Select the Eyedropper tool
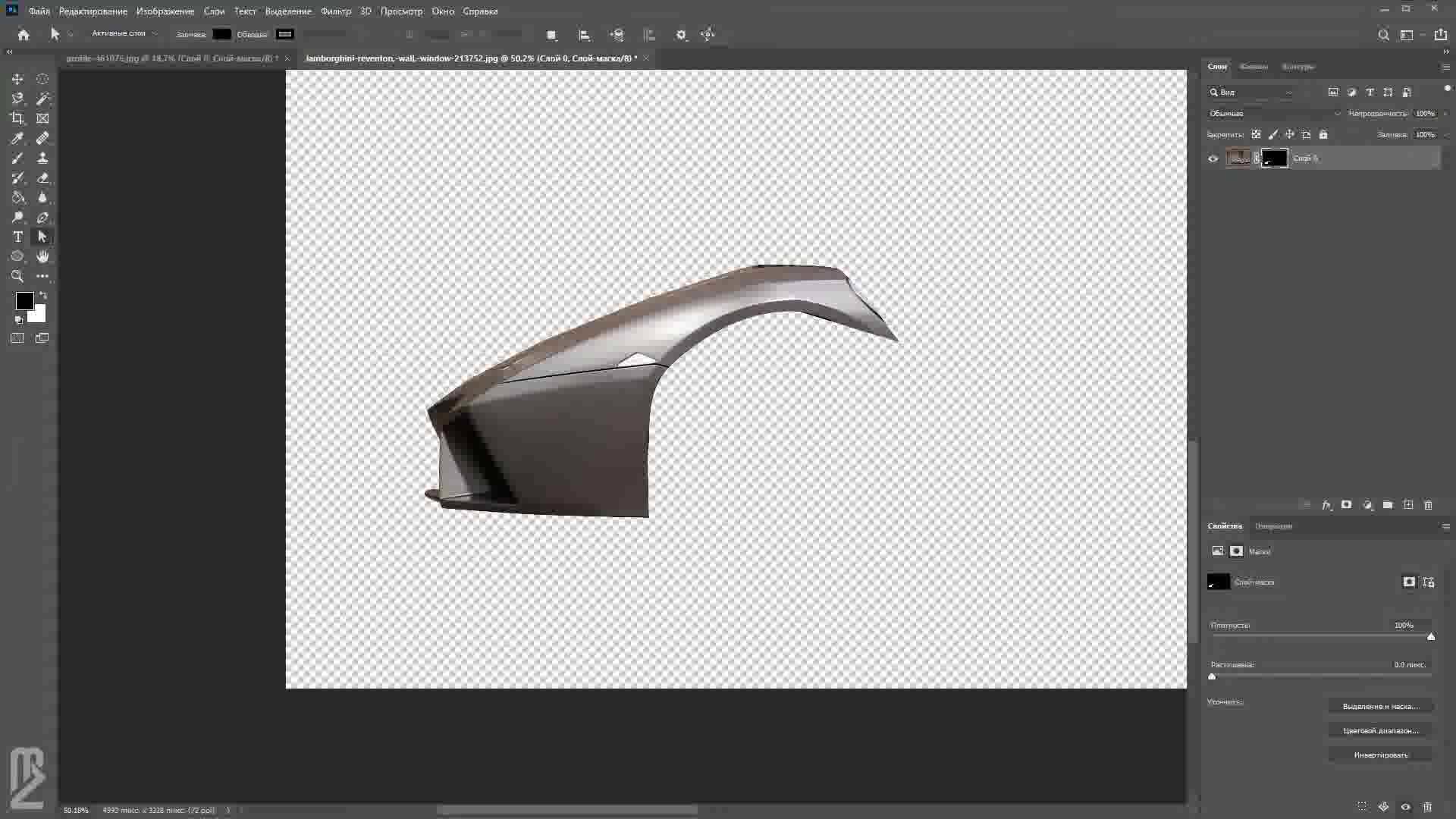Viewport: 1456px width, 819px height. (x=17, y=138)
